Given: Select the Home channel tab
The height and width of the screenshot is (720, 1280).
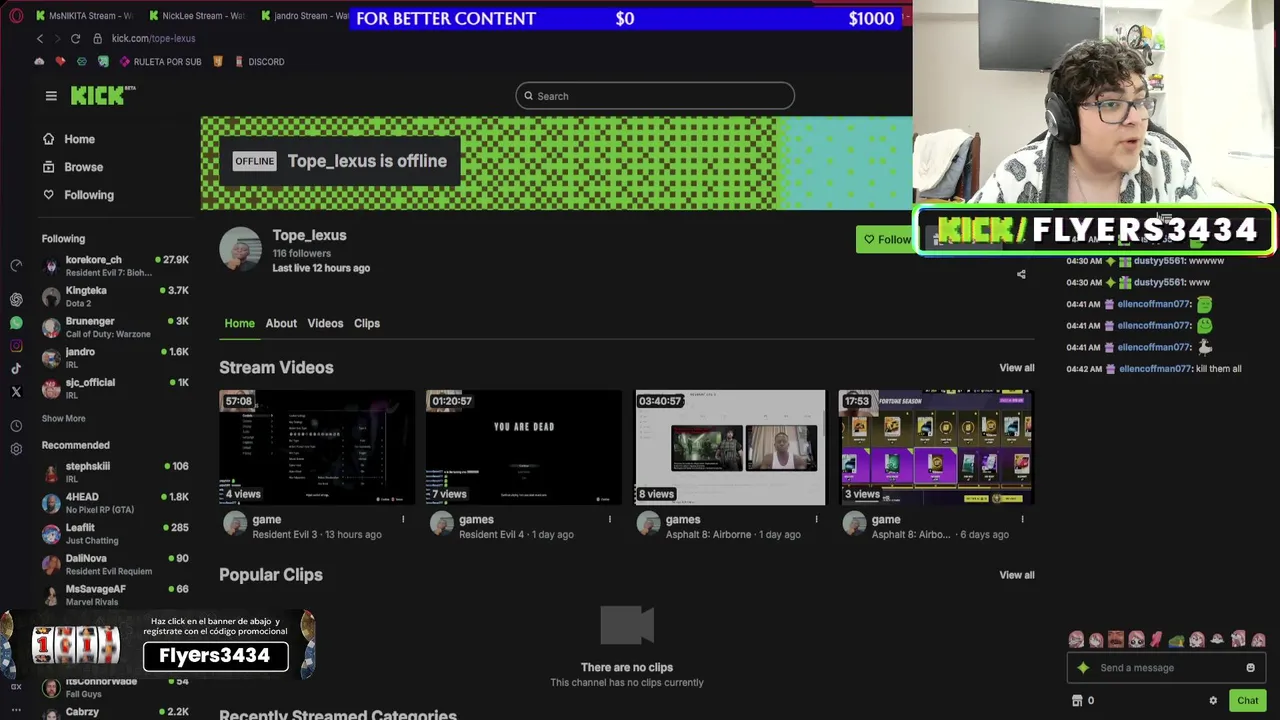Looking at the screenshot, I should 239,323.
